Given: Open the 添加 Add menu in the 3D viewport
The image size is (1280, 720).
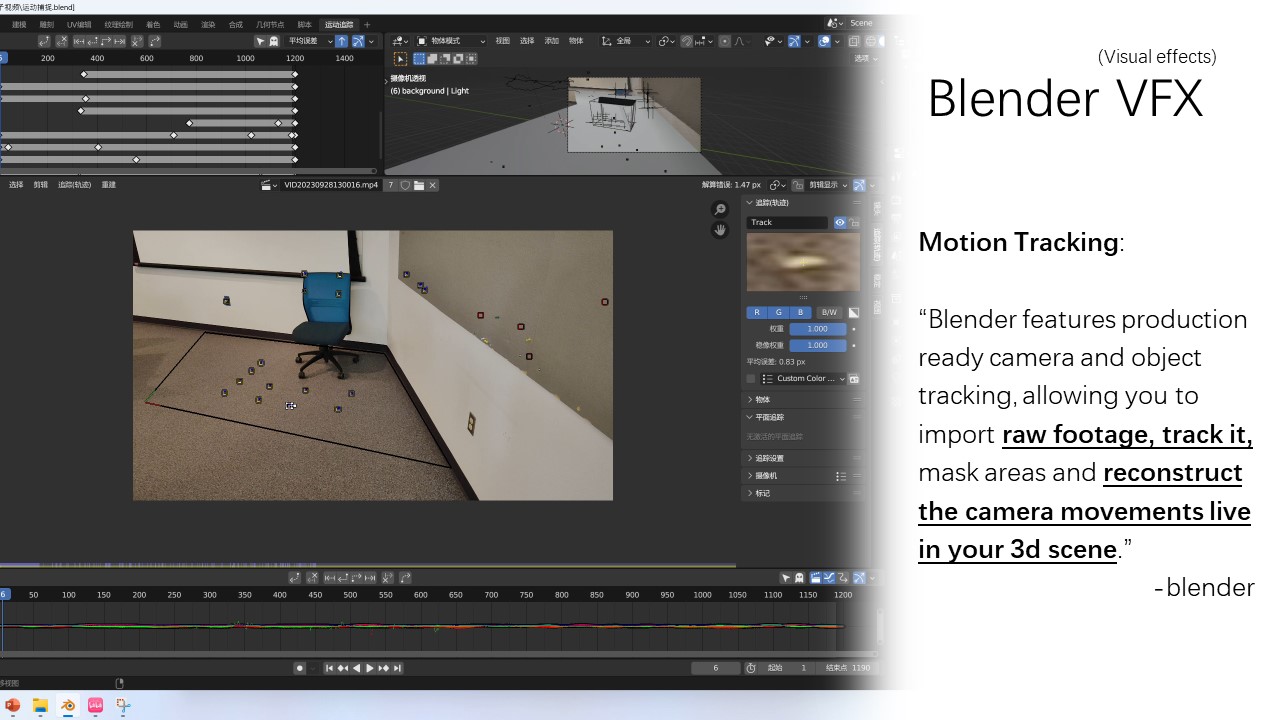Looking at the screenshot, I should (x=552, y=41).
